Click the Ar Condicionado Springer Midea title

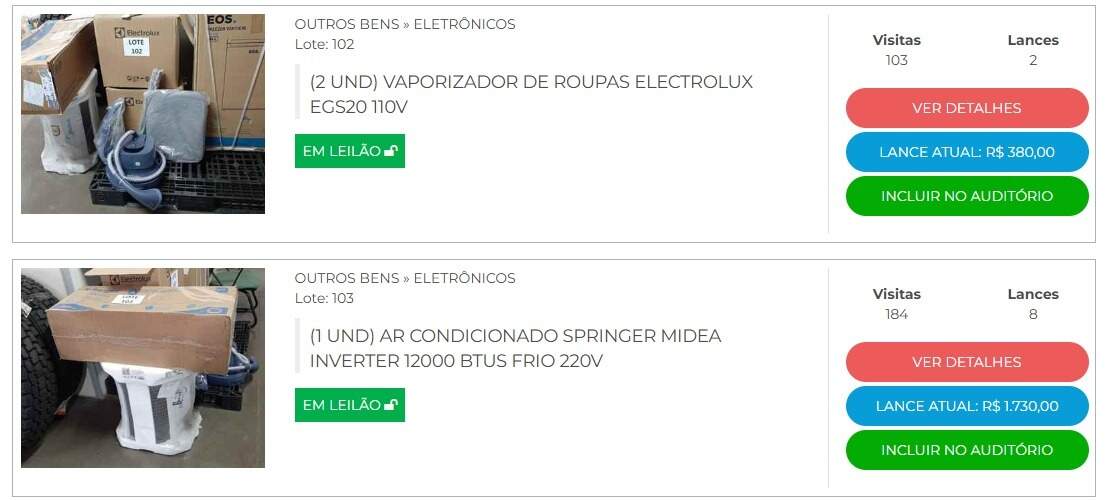[x=515, y=348]
